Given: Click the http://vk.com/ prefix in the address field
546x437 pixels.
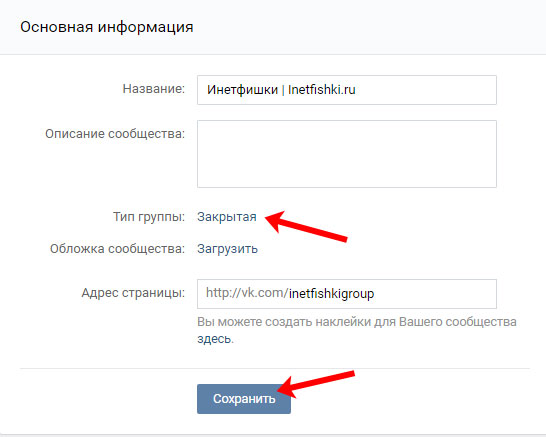Looking at the screenshot, I should [x=247, y=293].
